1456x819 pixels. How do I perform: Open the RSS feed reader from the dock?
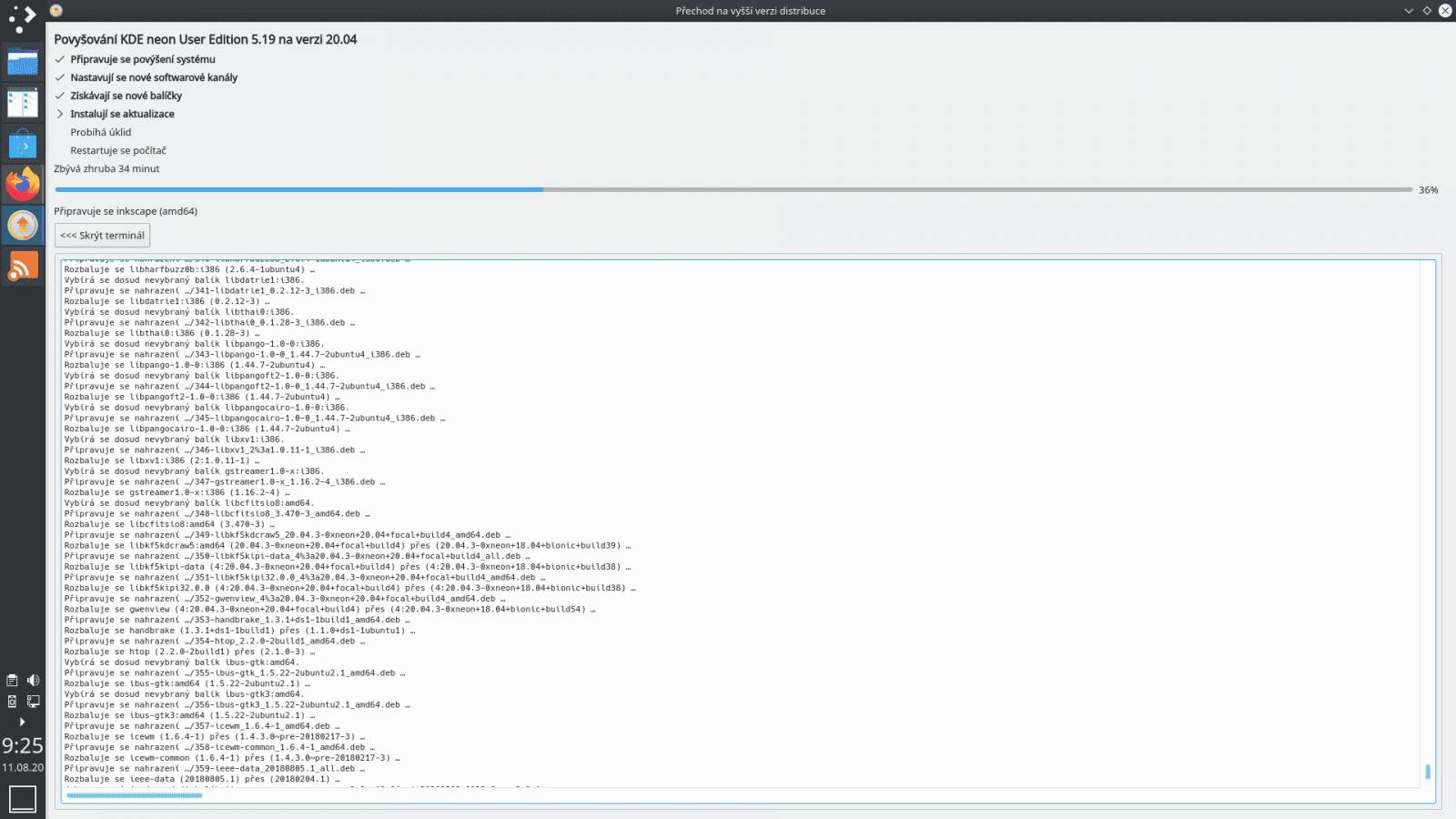pos(23,265)
